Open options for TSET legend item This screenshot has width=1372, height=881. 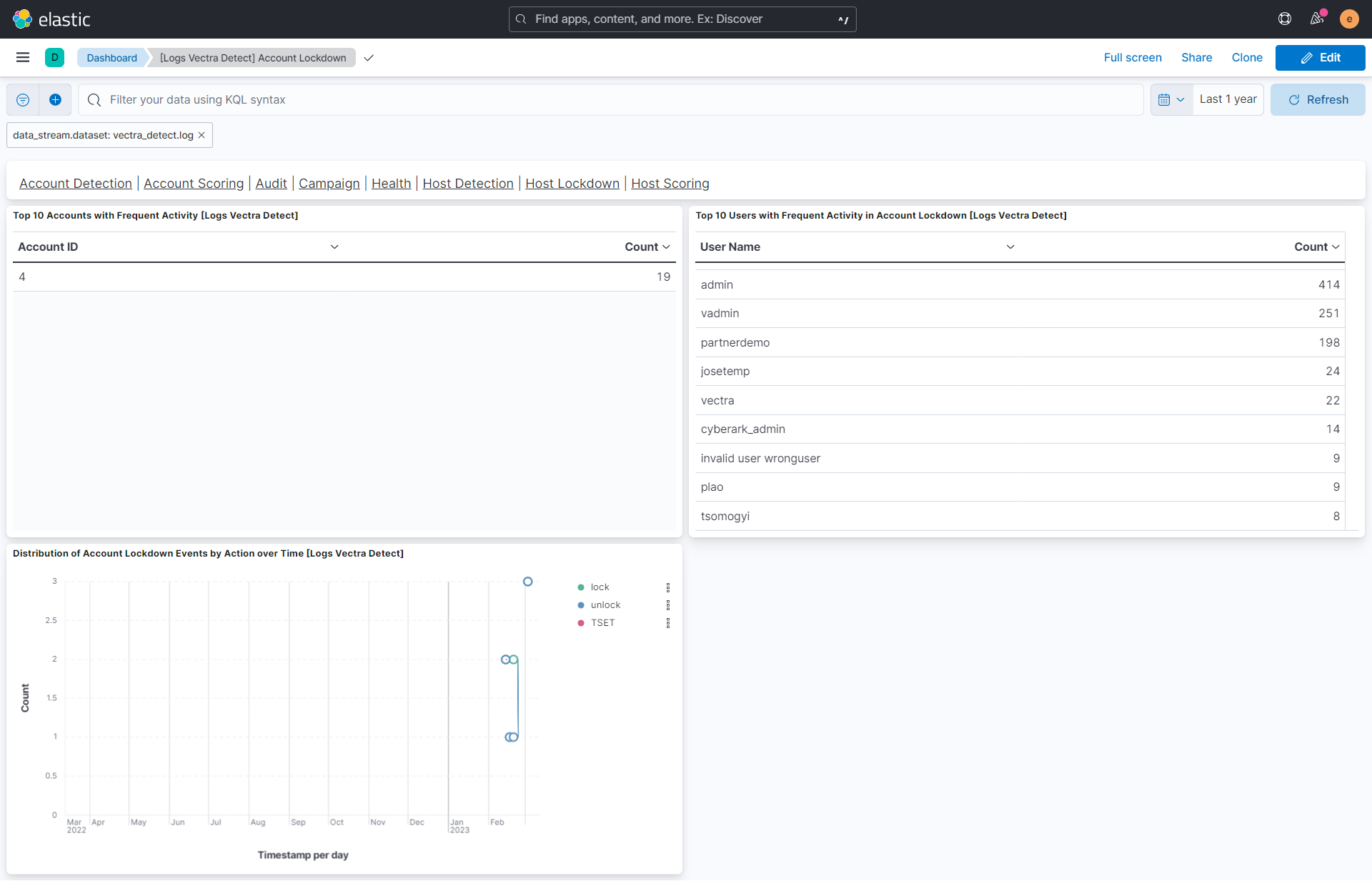coord(668,623)
